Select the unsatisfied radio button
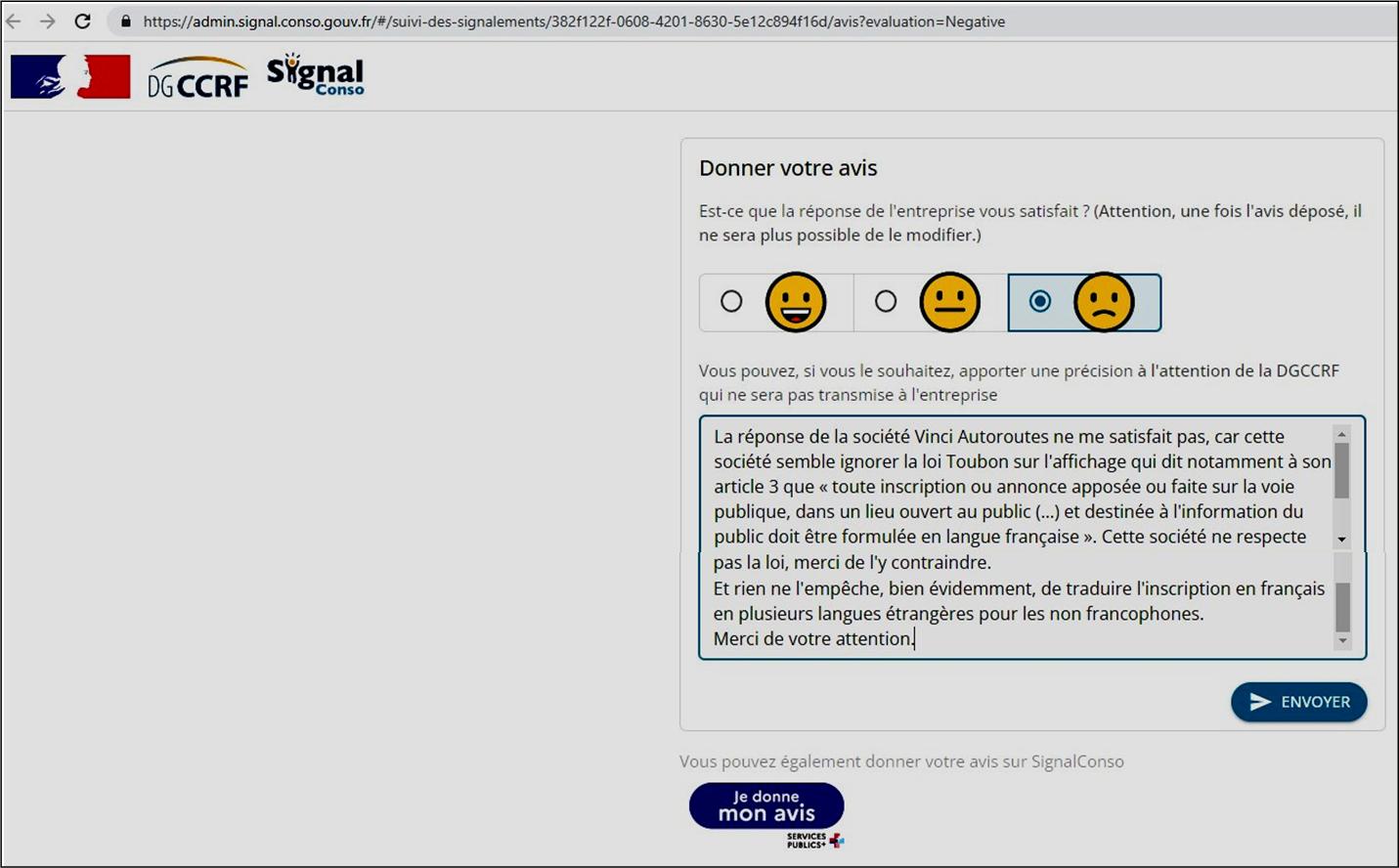 point(1040,301)
